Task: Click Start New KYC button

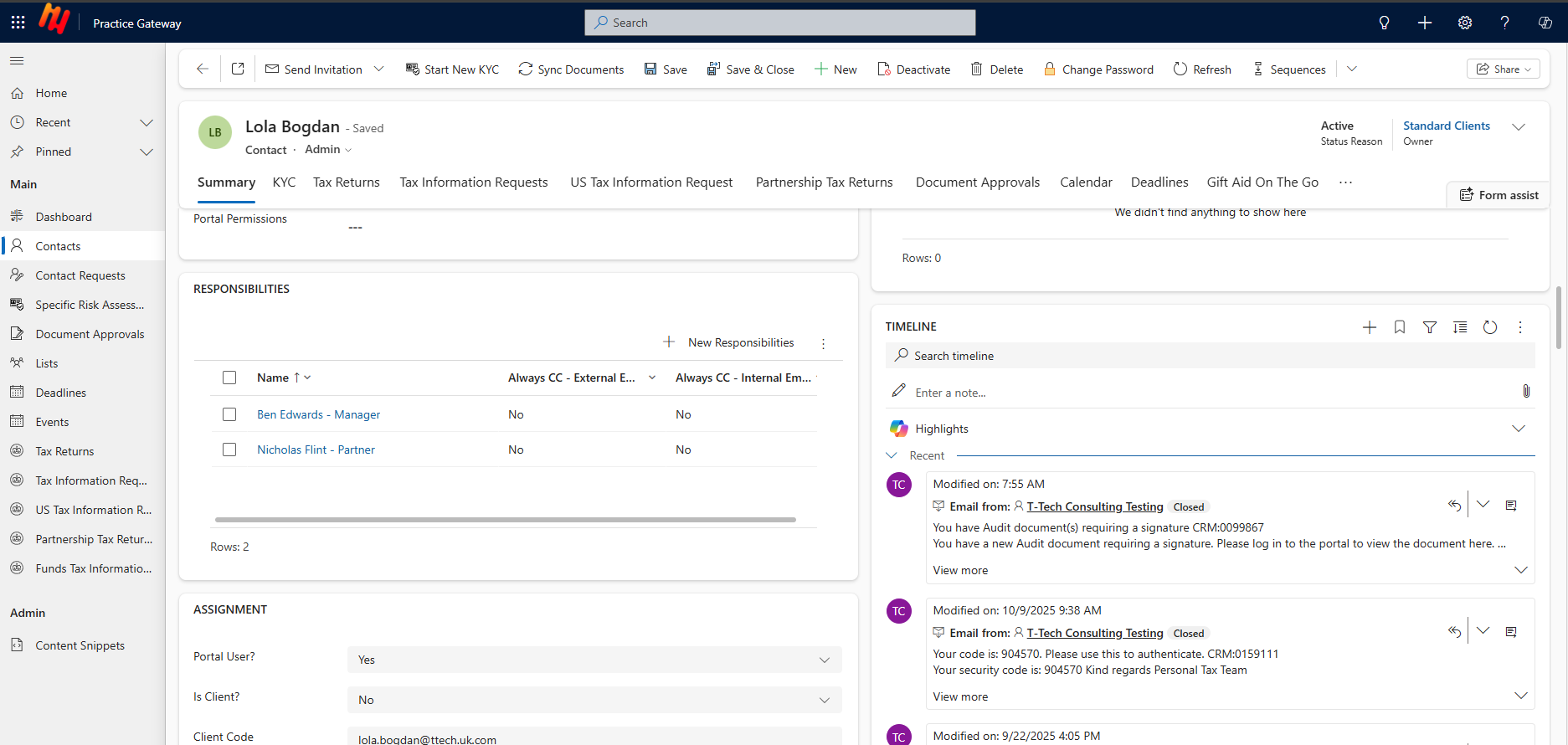Action: pos(452,69)
